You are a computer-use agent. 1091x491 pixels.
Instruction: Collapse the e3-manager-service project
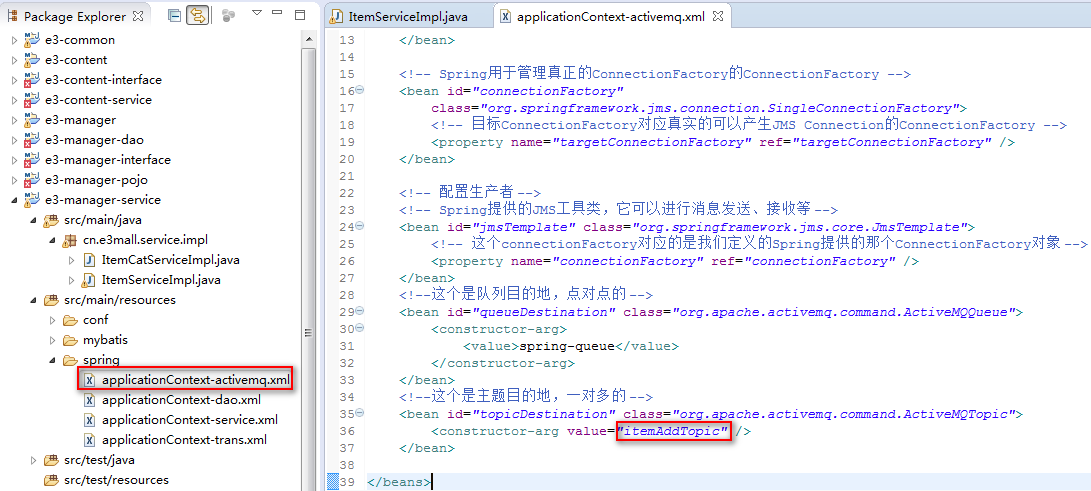[14, 200]
